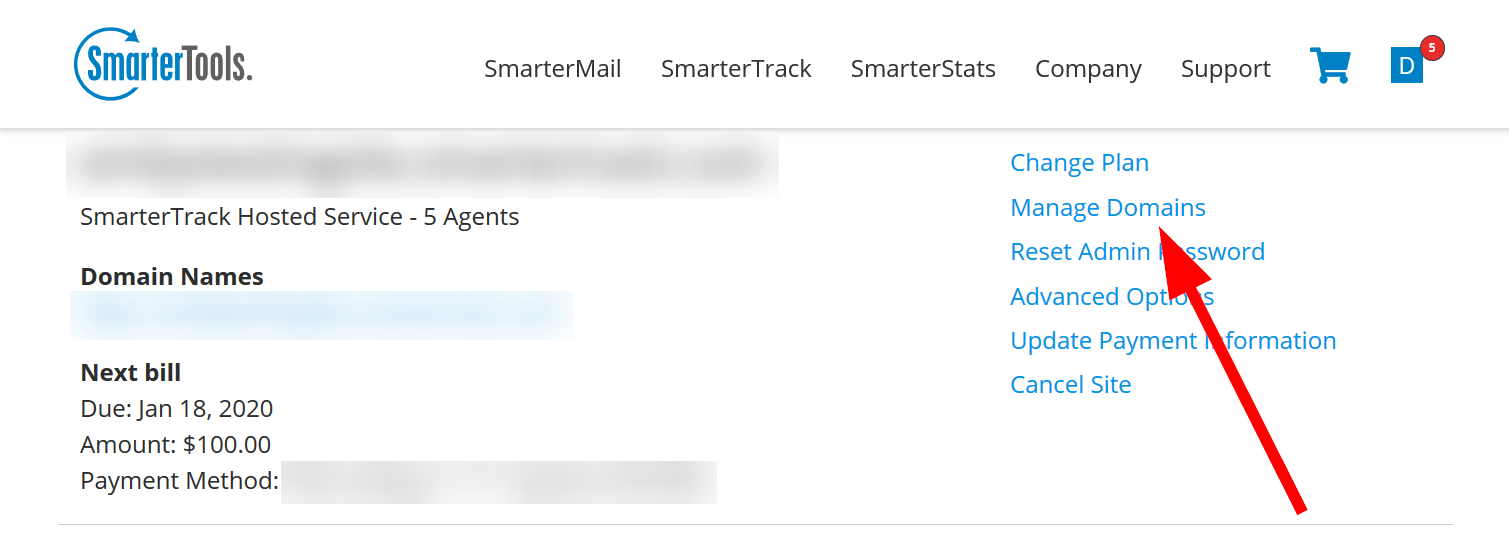Click the blurred site title heading
This screenshot has width=1509, height=552.
coord(420,163)
